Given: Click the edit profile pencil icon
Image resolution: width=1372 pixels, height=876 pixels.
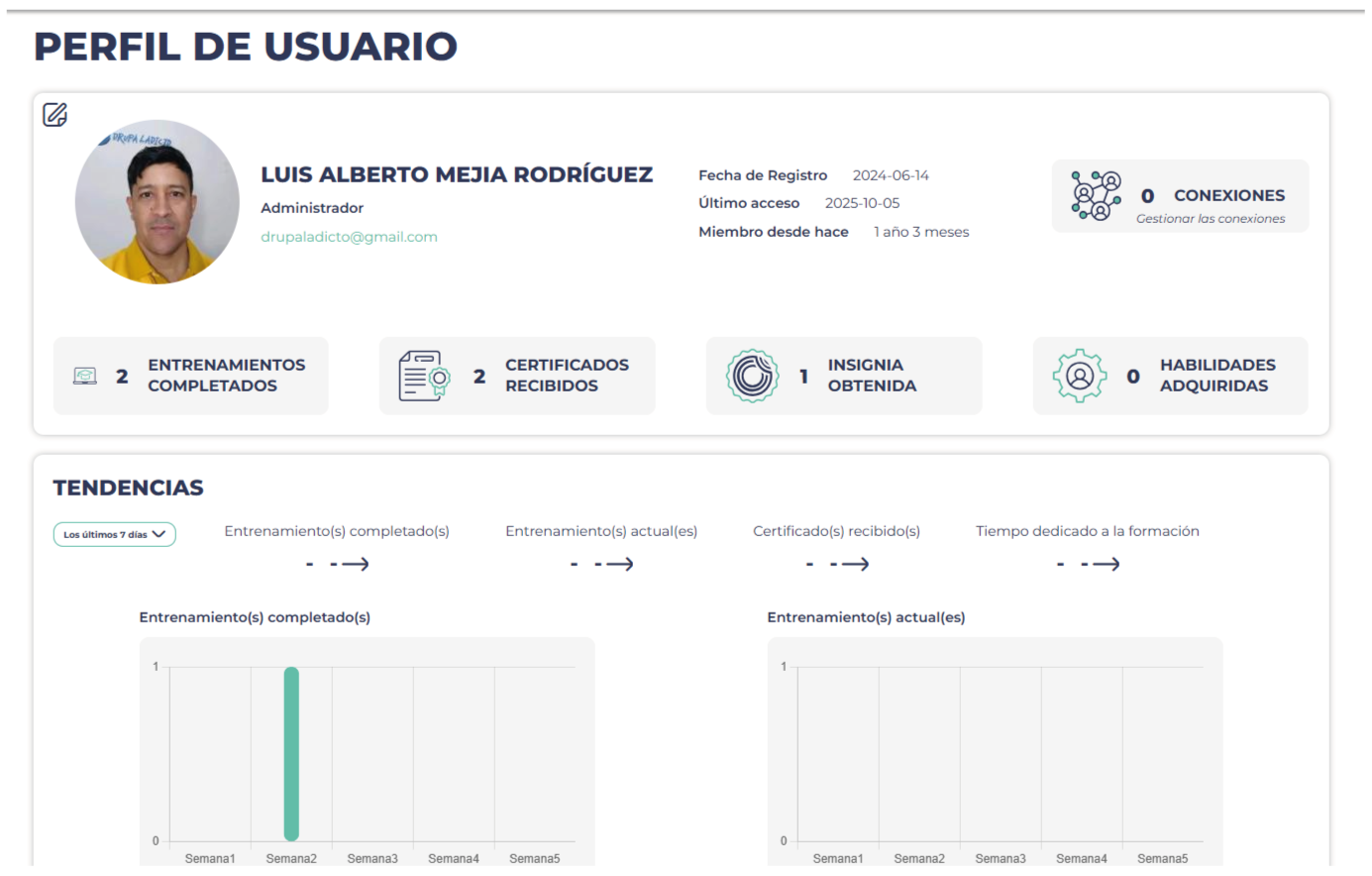Looking at the screenshot, I should (x=55, y=115).
